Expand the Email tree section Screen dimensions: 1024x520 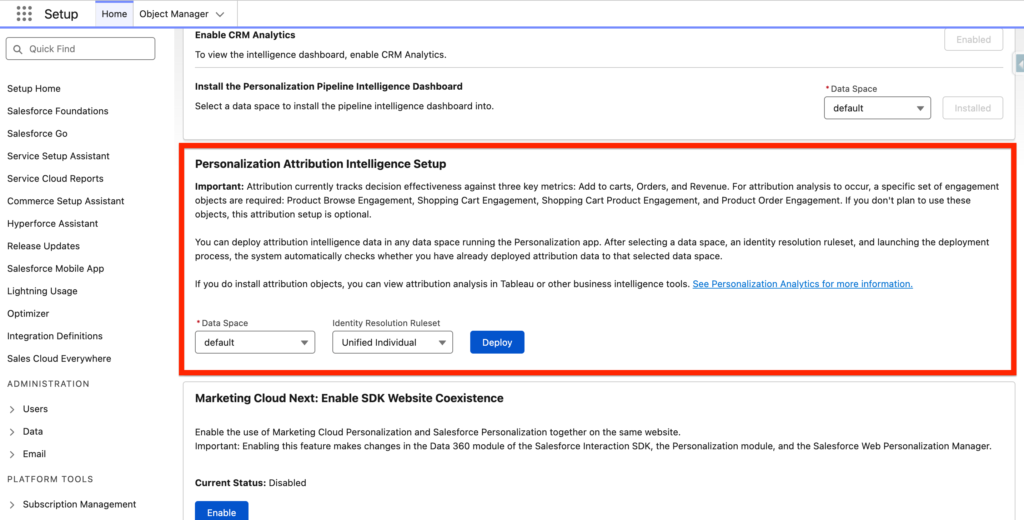[x=12, y=454]
